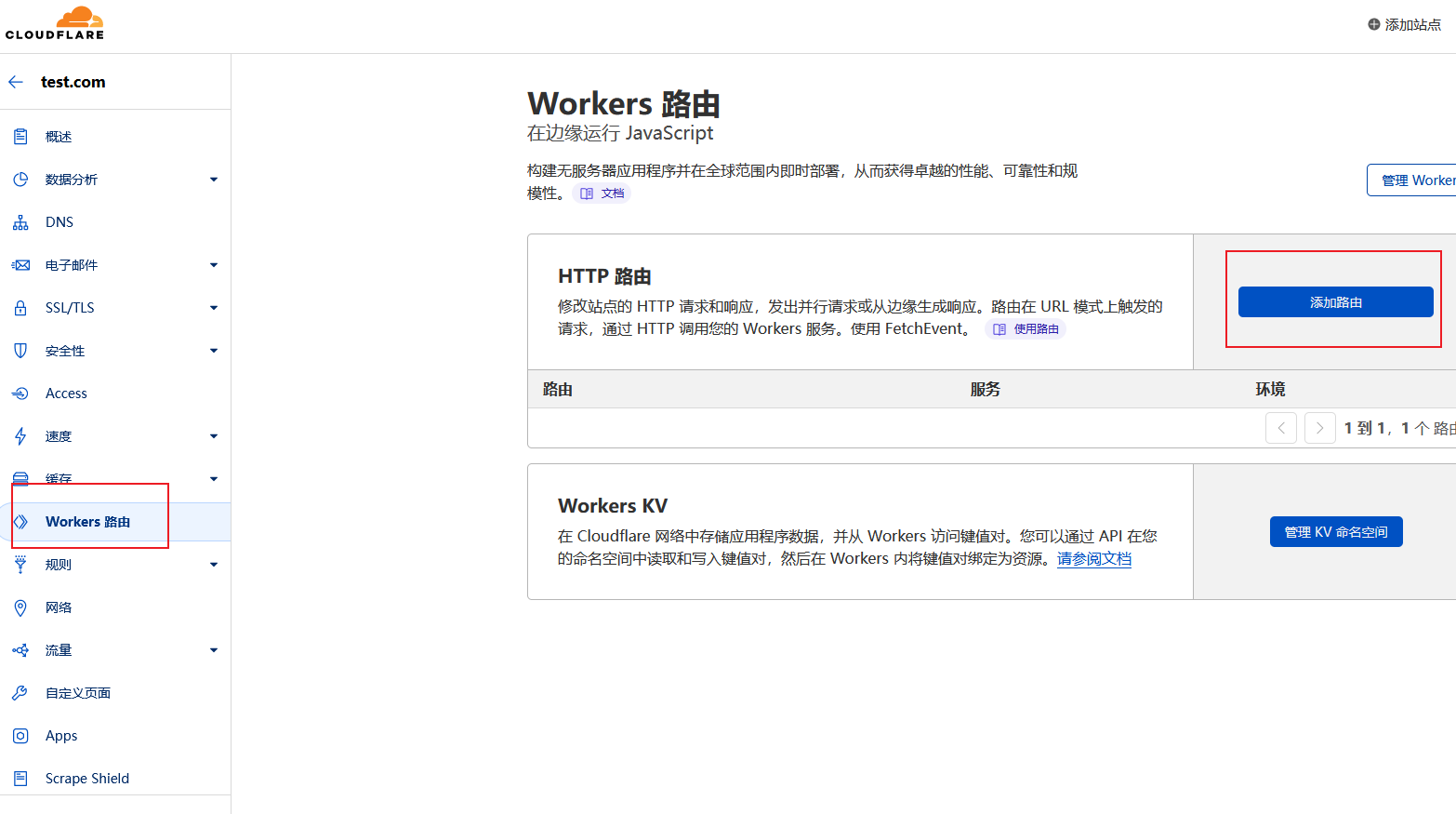Viewport: 1456px width, 814px height.
Task: Click the 流量 traffic nodes icon
Action: click(x=20, y=650)
